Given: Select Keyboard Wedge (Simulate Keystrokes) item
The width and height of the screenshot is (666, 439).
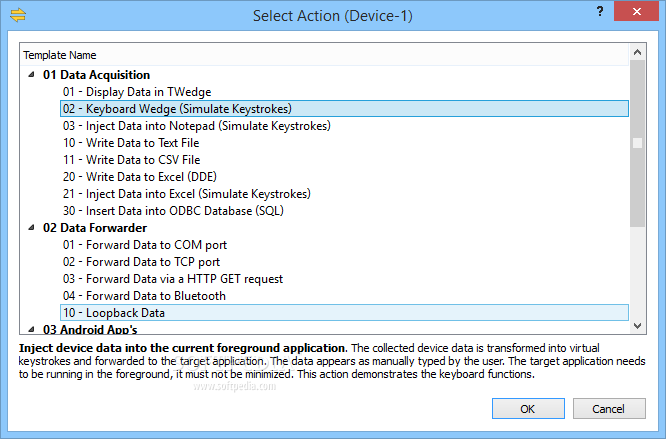Looking at the screenshot, I should [x=177, y=109].
